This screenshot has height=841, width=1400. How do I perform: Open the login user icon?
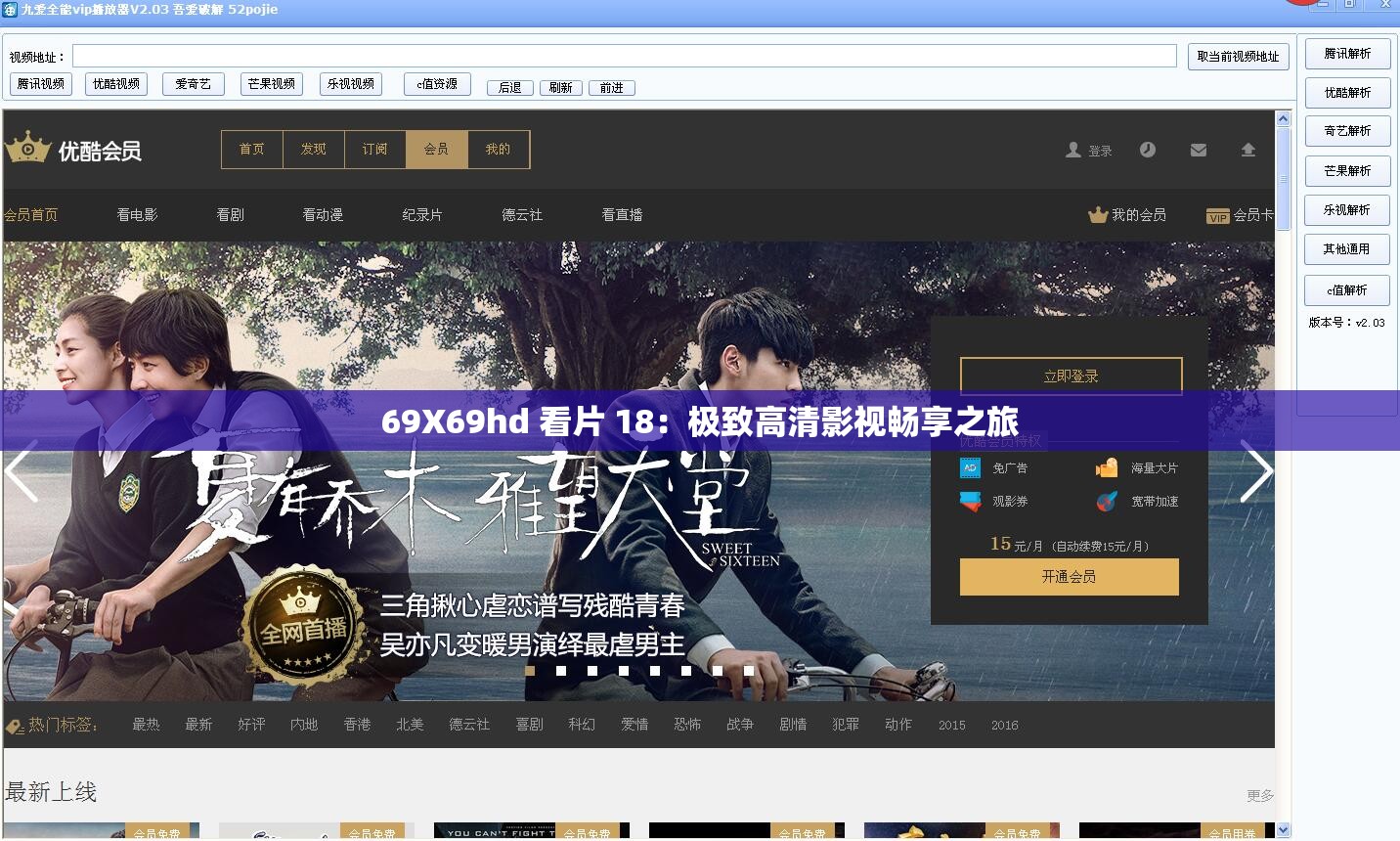tap(1072, 150)
